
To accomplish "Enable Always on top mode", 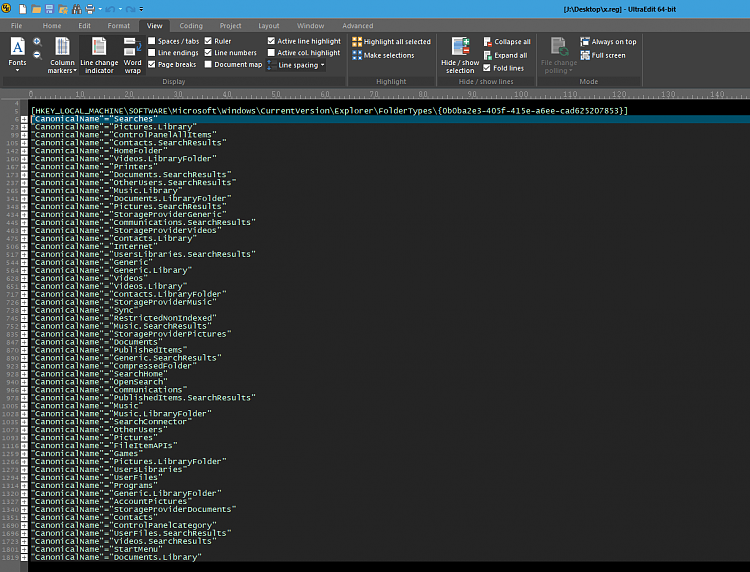I will 608,42.
